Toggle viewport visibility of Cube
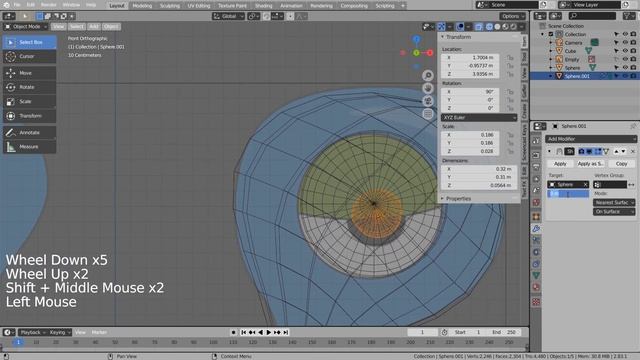This screenshot has height=360, width=640. [x=625, y=51]
